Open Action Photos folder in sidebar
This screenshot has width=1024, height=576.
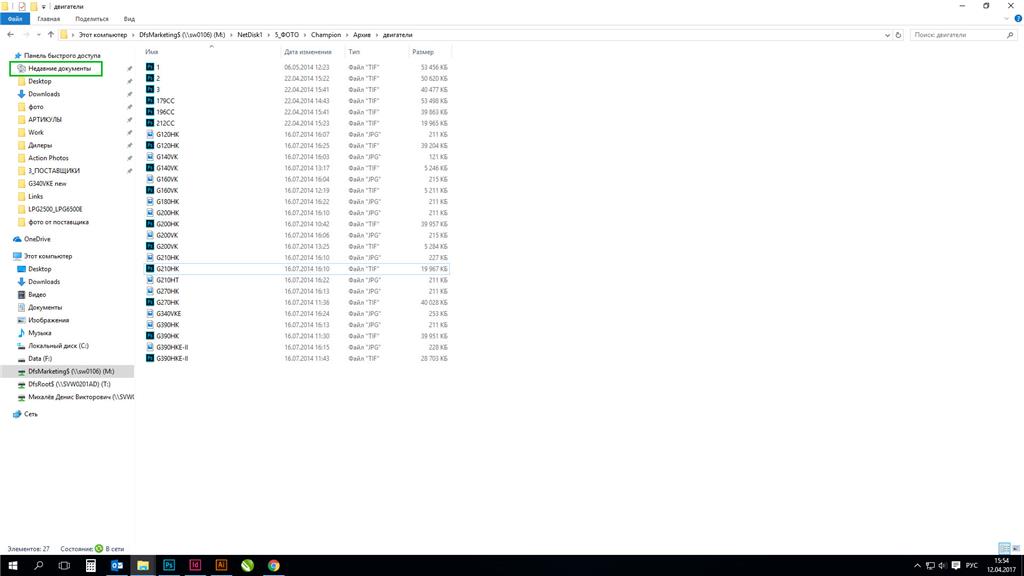coord(48,158)
